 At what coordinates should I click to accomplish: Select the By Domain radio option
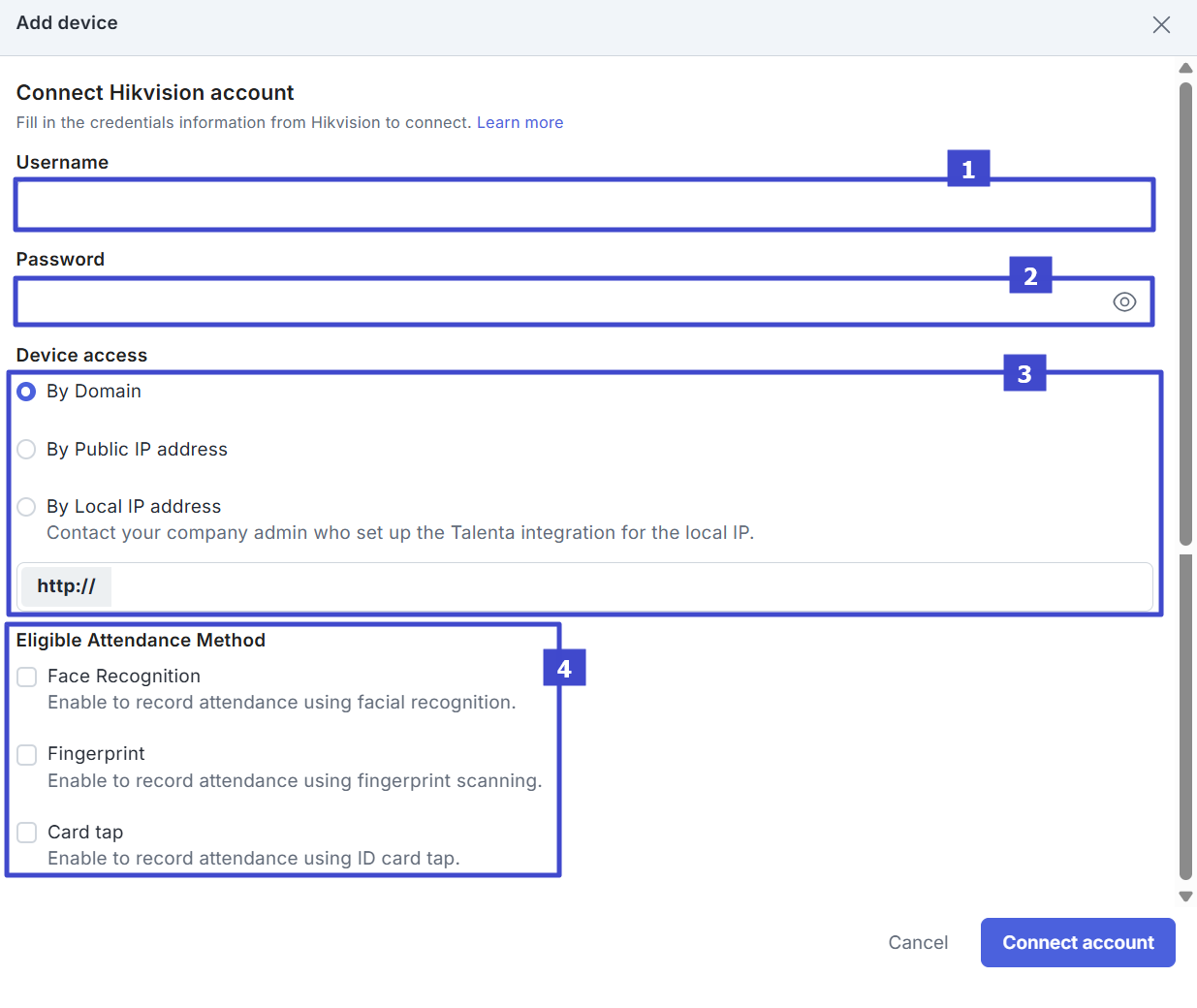27,392
